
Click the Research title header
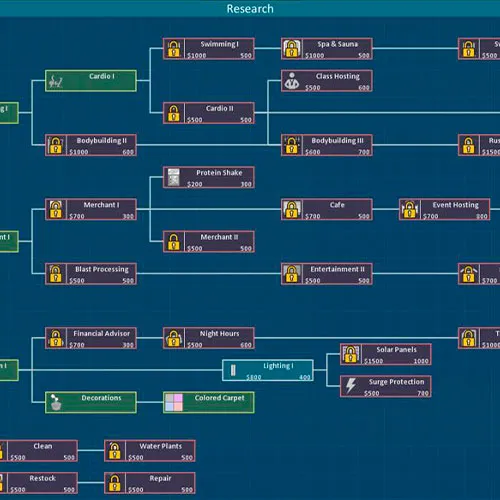tap(250, 9)
